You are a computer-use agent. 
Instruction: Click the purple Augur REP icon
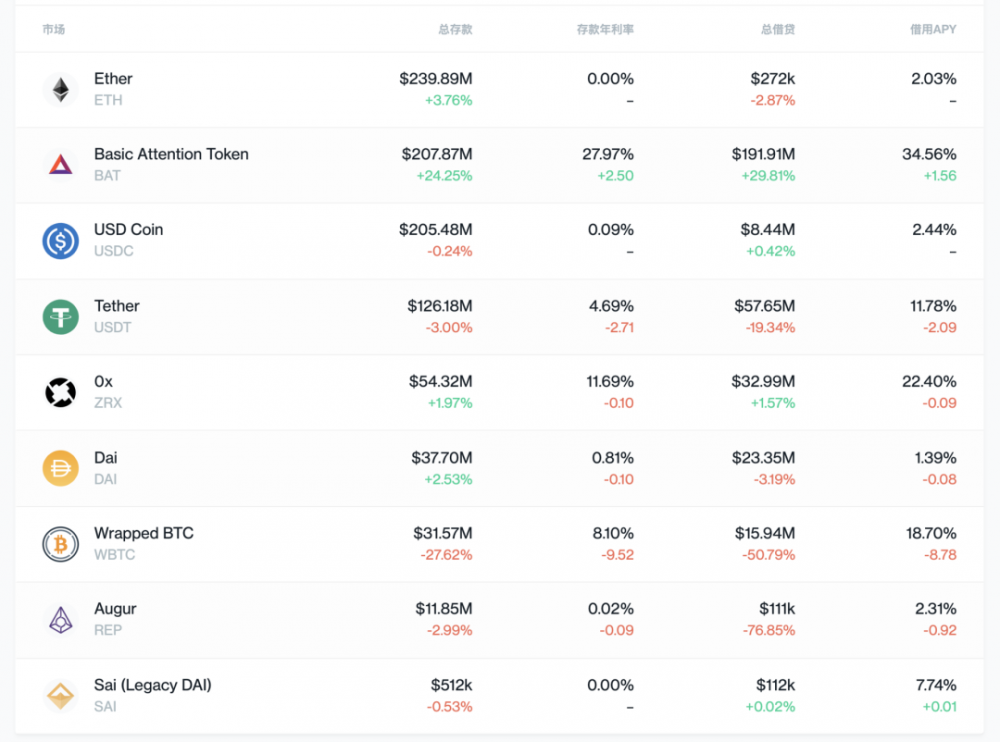click(x=60, y=620)
